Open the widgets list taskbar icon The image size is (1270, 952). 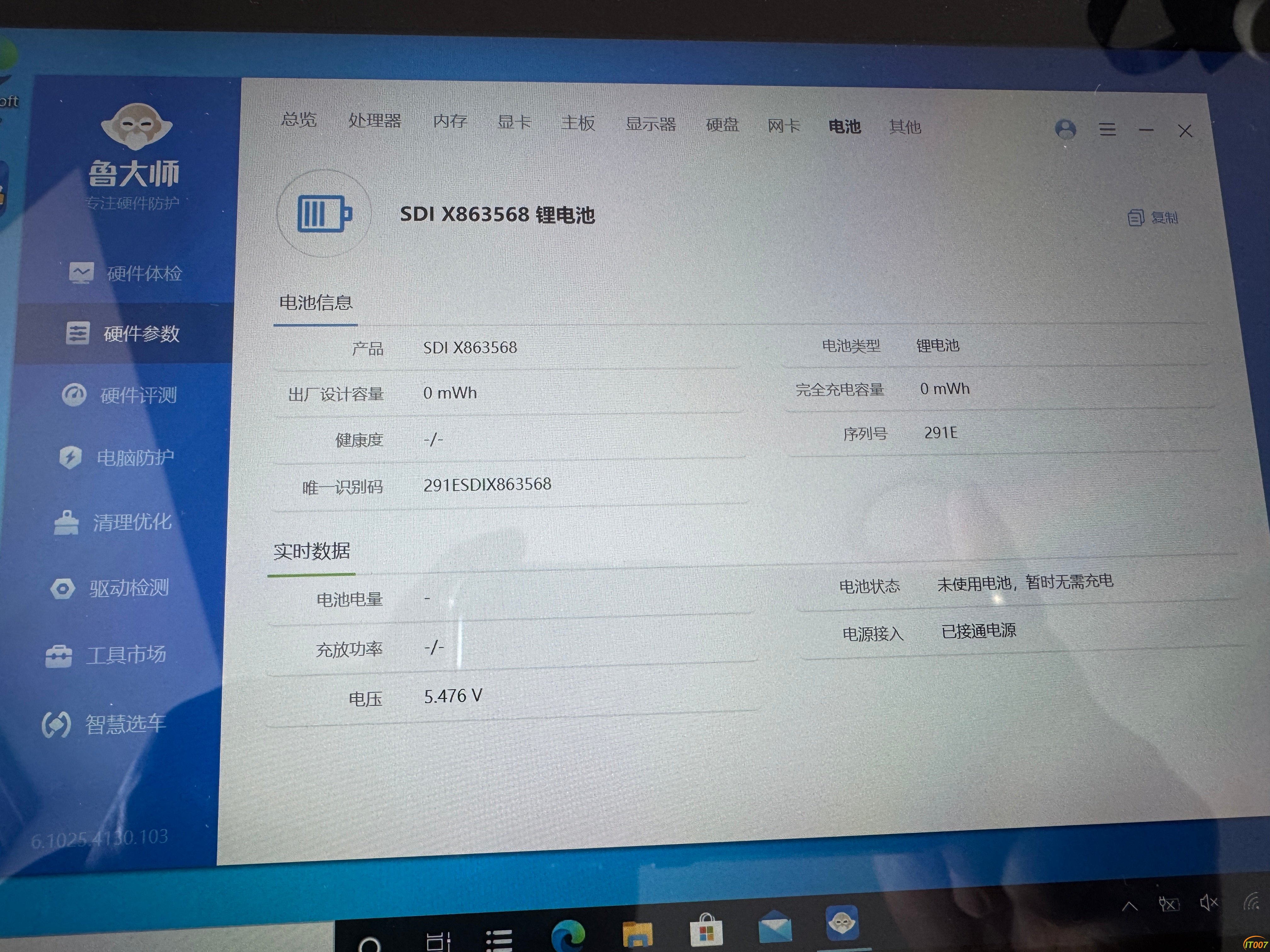[x=499, y=941]
